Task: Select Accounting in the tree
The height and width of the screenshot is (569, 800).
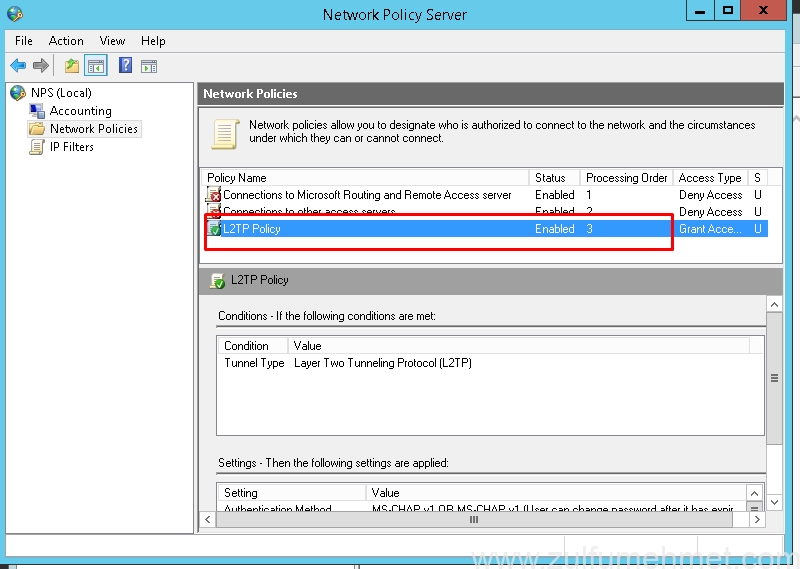Action: (x=81, y=111)
